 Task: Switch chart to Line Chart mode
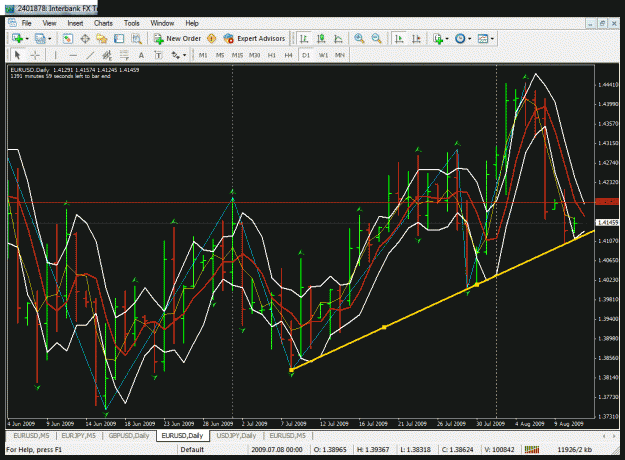(338, 39)
